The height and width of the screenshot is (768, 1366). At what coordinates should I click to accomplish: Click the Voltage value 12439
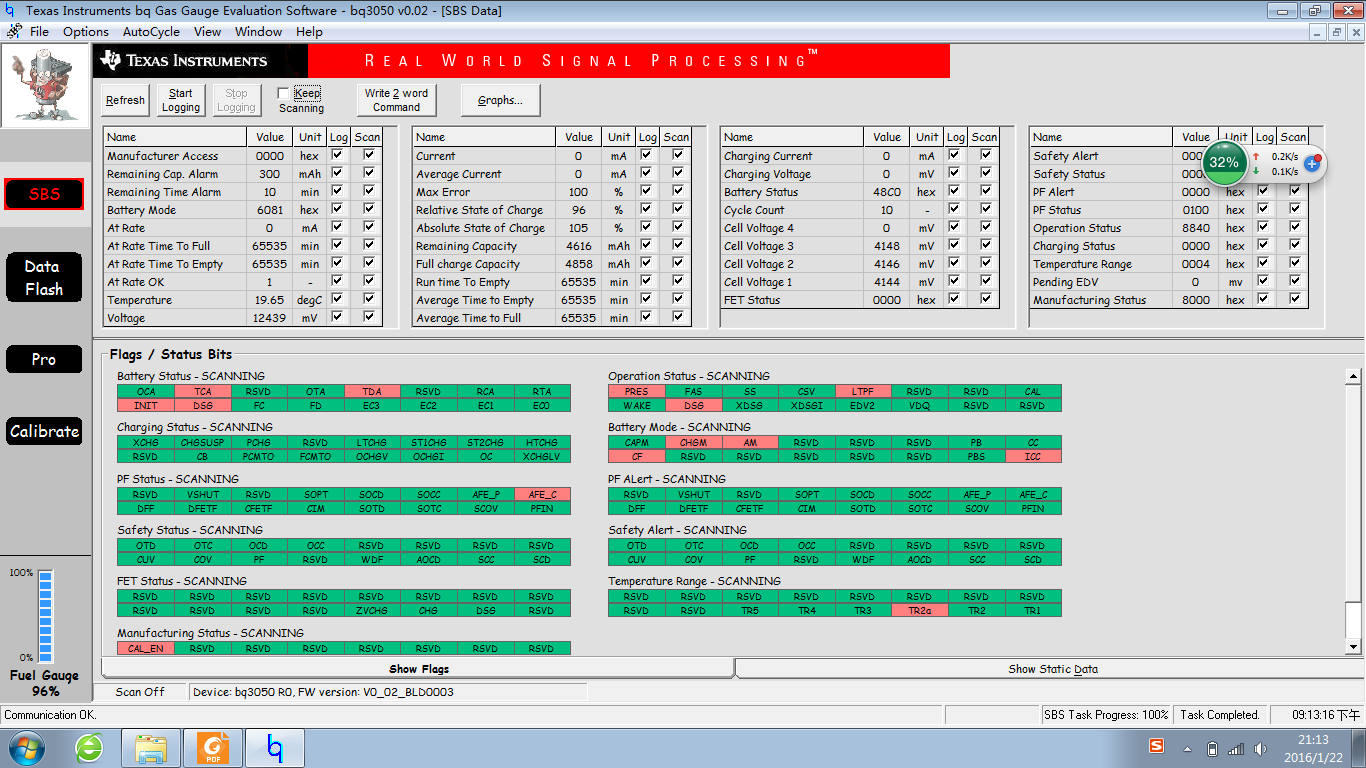point(270,318)
